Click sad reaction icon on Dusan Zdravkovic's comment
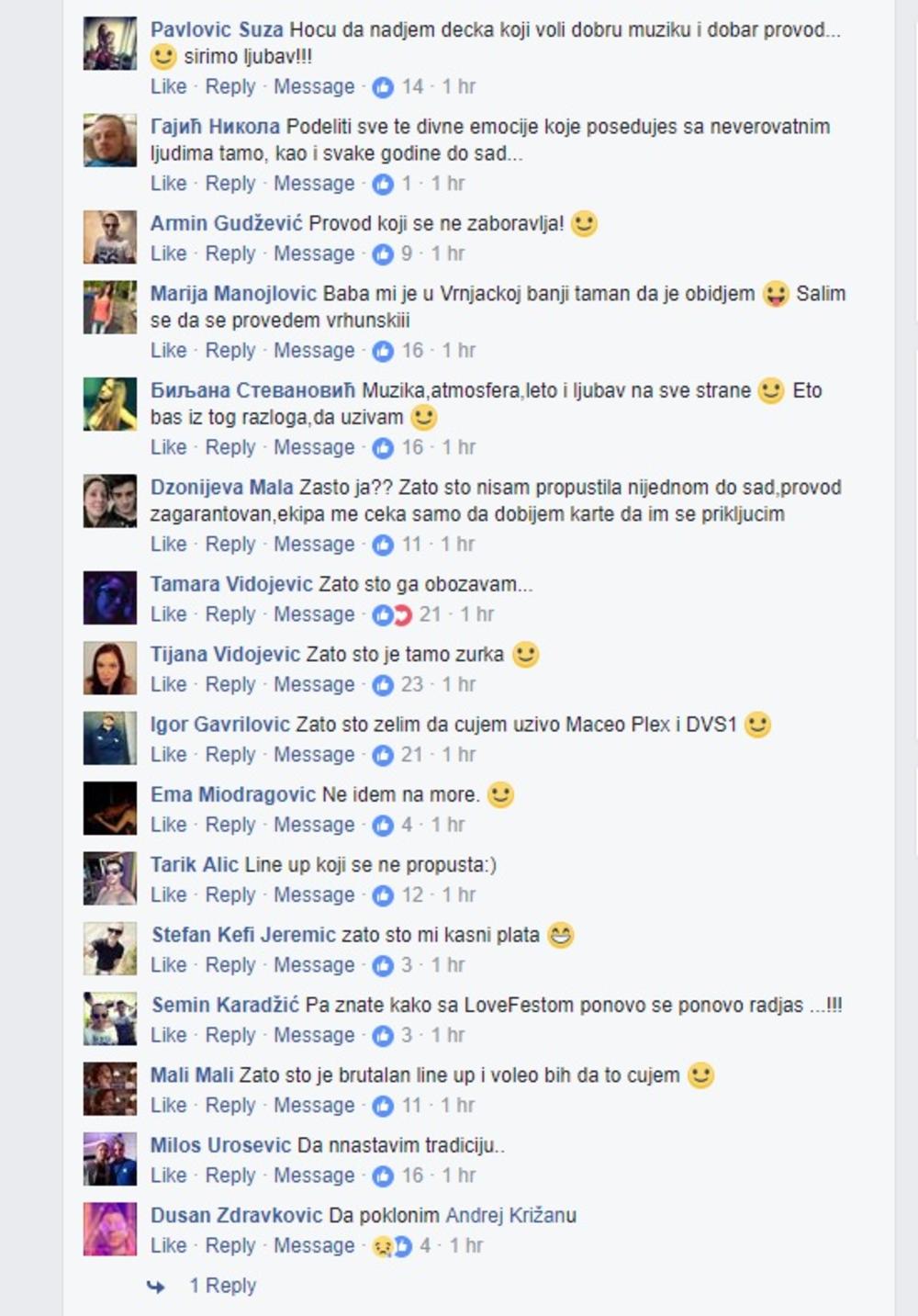The image size is (918, 1316). point(381,1246)
